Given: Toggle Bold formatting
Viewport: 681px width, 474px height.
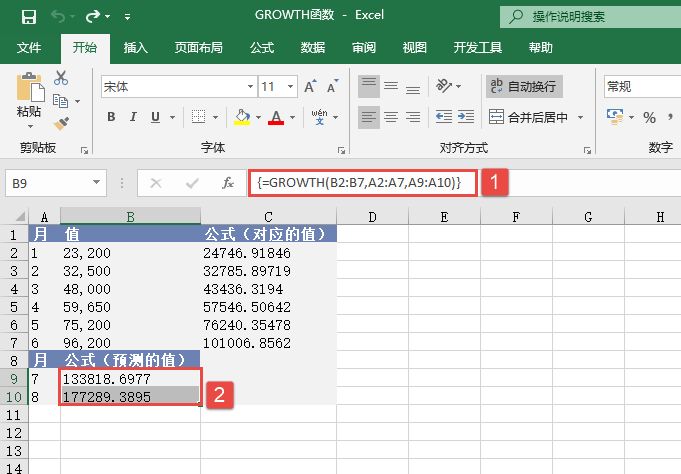Looking at the screenshot, I should tap(111, 118).
